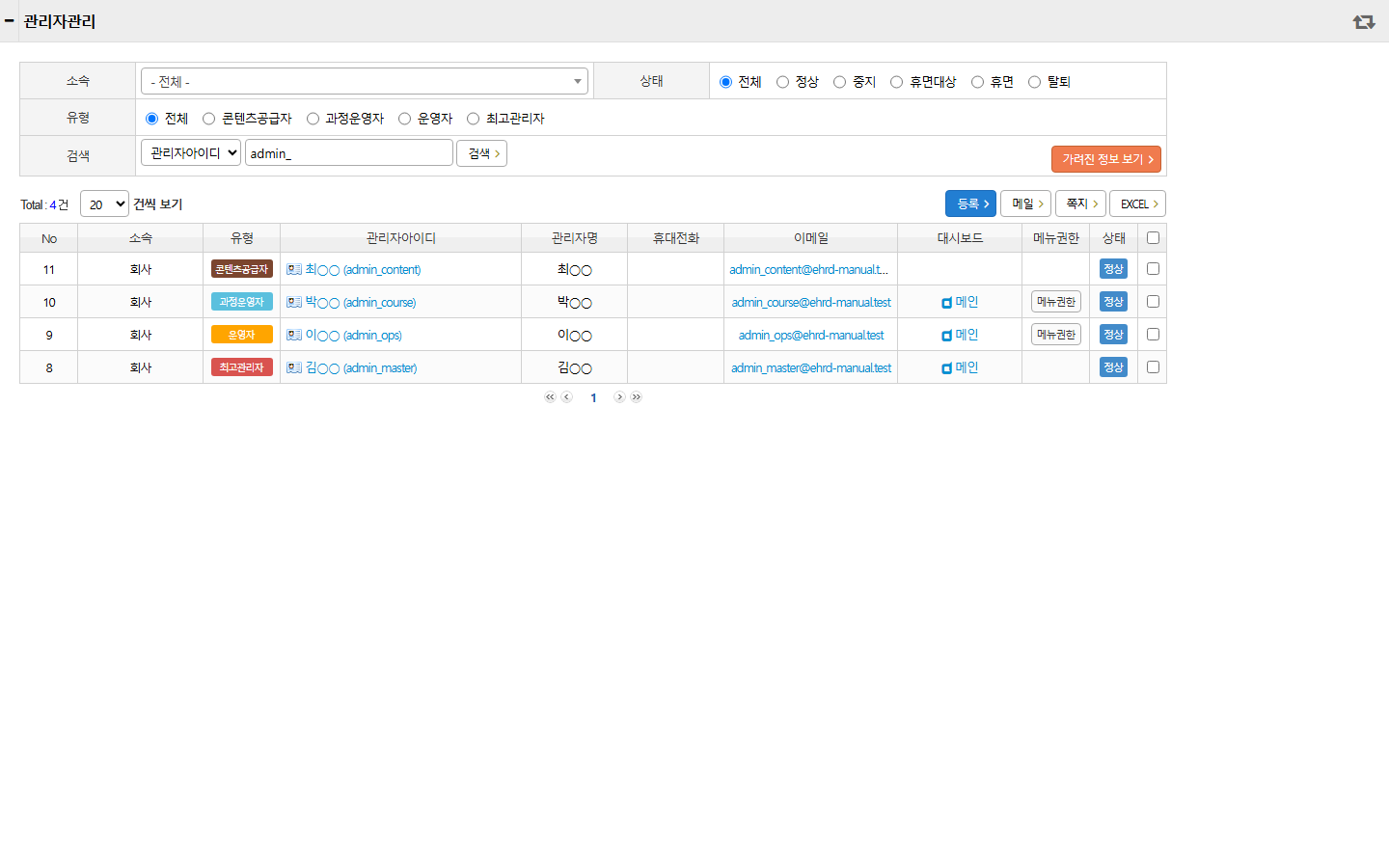
Task: Select the 최고관리자 type radio button
Action: point(473,119)
